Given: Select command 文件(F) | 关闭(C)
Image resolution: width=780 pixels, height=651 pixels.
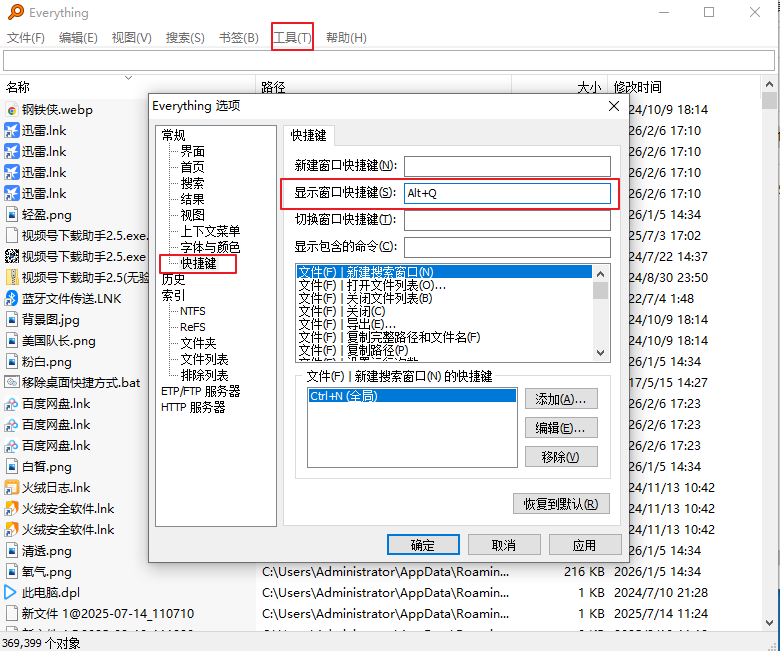Looking at the screenshot, I should click(x=342, y=311).
